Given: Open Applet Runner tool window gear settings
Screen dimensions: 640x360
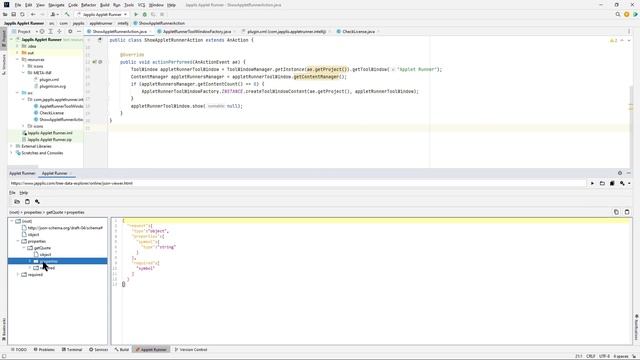Looking at the screenshot, I should point(620,173).
